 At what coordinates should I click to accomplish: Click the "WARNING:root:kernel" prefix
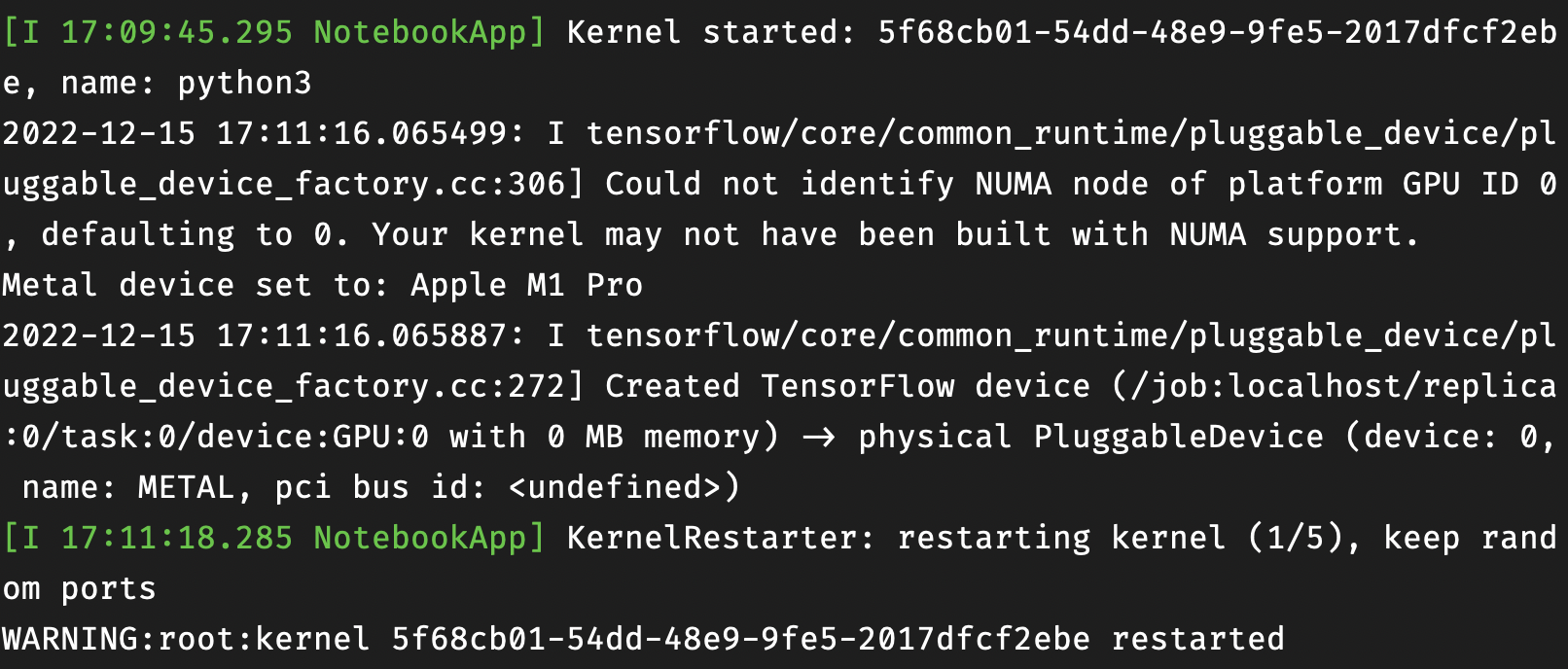pyautogui.click(x=186, y=639)
